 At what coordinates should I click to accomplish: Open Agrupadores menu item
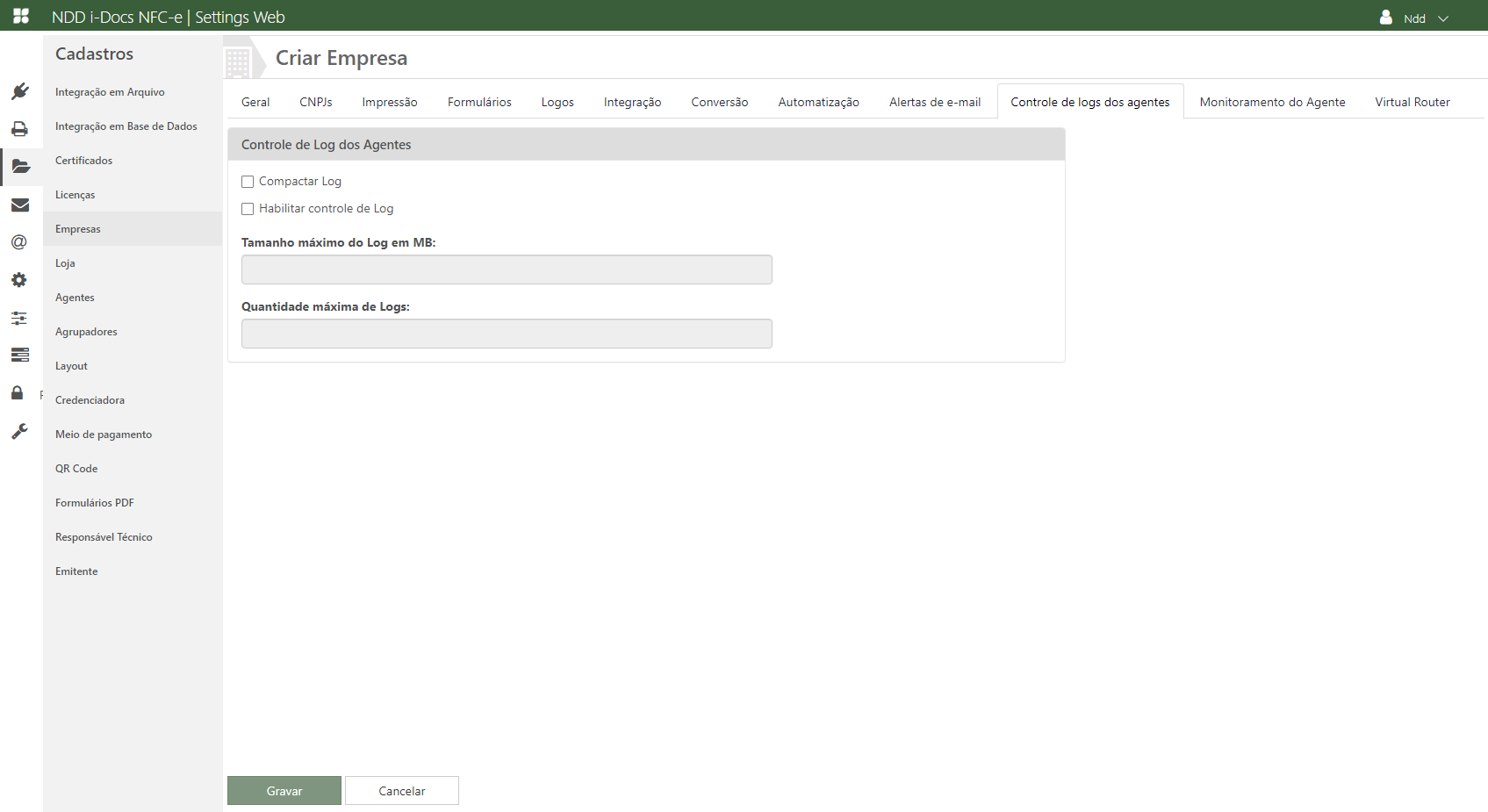(x=133, y=332)
